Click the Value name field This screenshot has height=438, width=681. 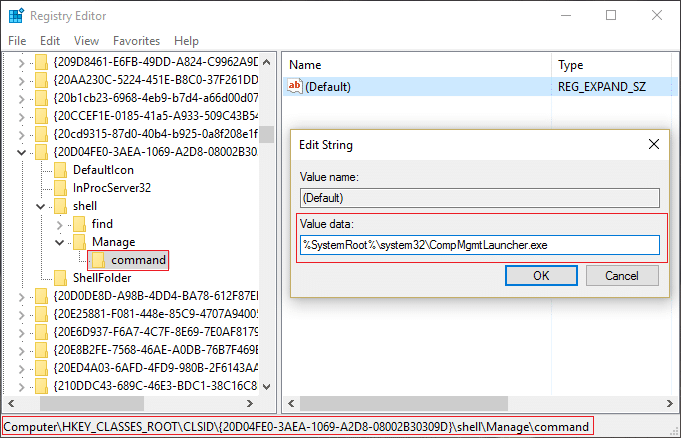(480, 198)
